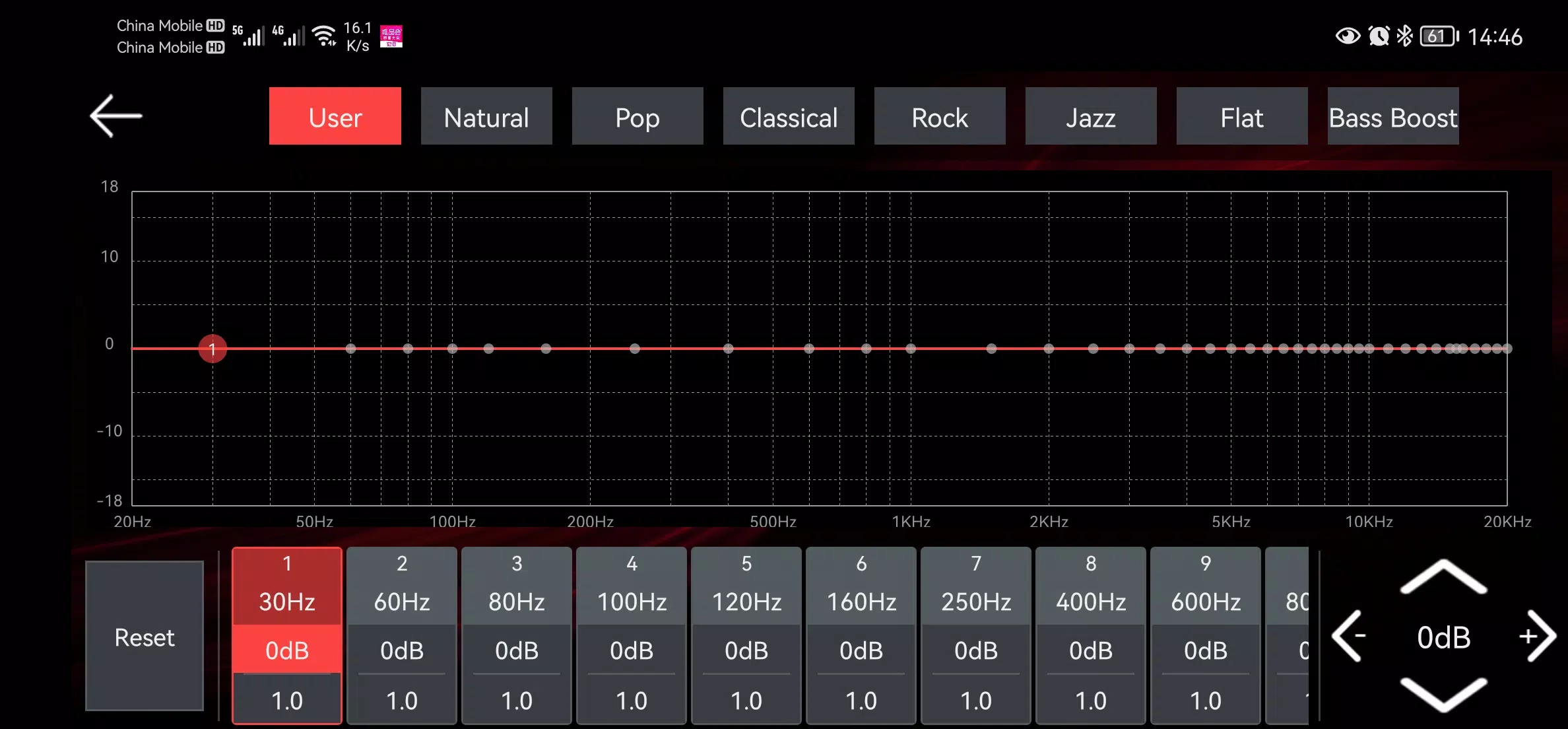This screenshot has width=1568, height=729.
Task: Toggle the User preset mode on
Action: [x=335, y=117]
